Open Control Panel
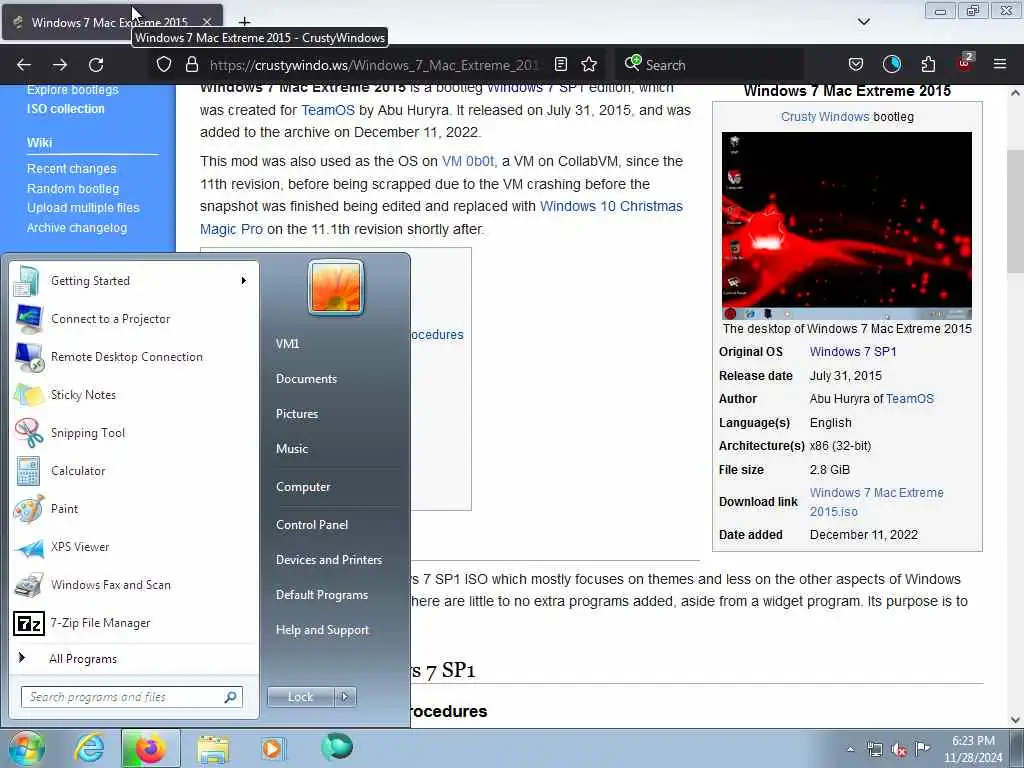Image resolution: width=1024 pixels, height=768 pixels. click(312, 524)
